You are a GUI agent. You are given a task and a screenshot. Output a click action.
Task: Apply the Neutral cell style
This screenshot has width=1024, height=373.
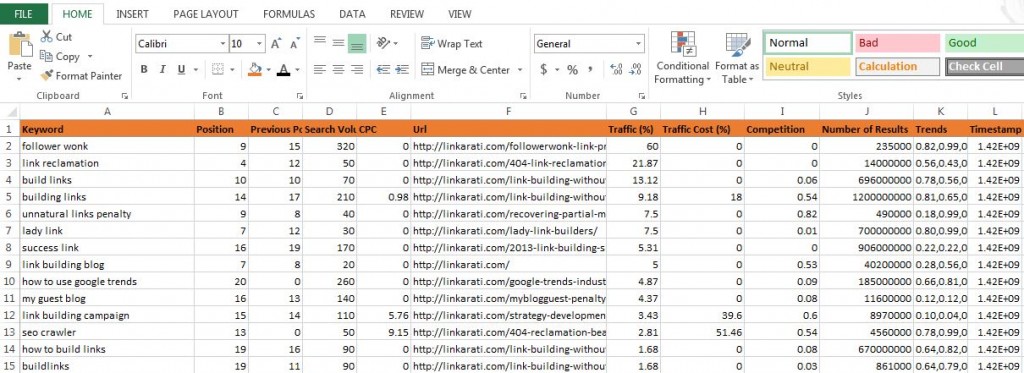pyautogui.click(x=808, y=67)
